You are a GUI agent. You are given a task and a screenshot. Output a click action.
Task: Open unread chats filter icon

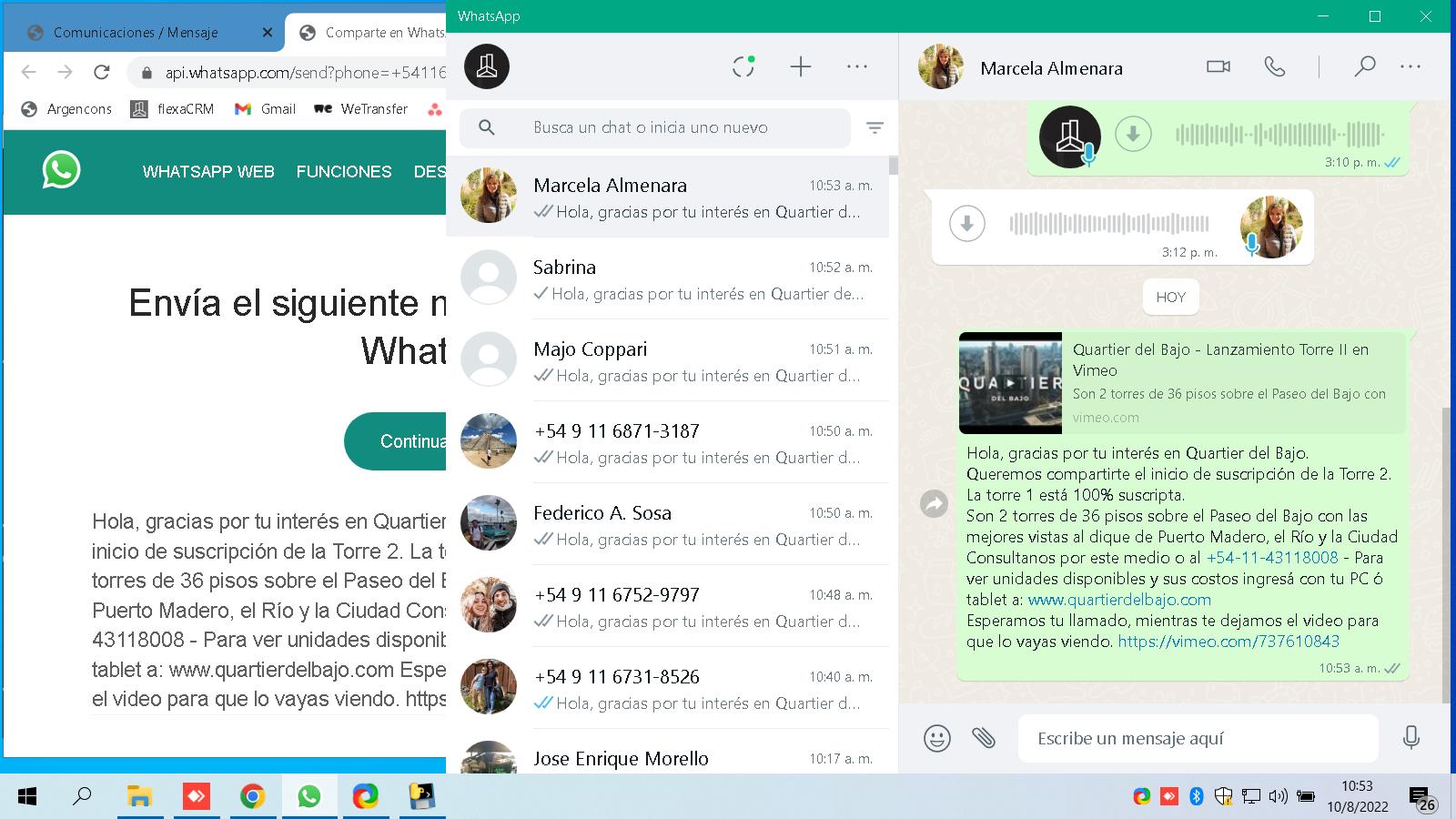(875, 128)
